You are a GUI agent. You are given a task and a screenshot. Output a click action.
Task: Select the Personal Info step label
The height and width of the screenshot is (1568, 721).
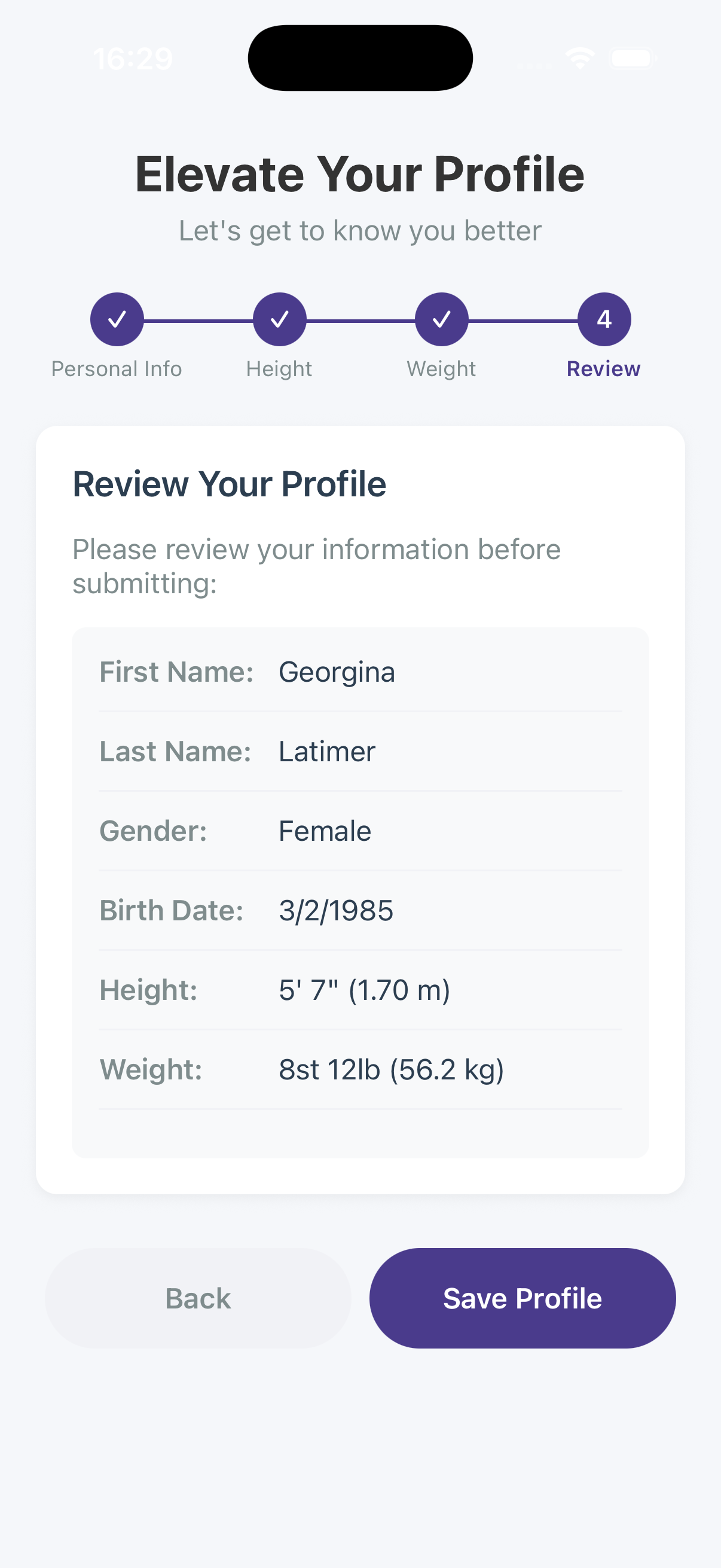tap(117, 368)
